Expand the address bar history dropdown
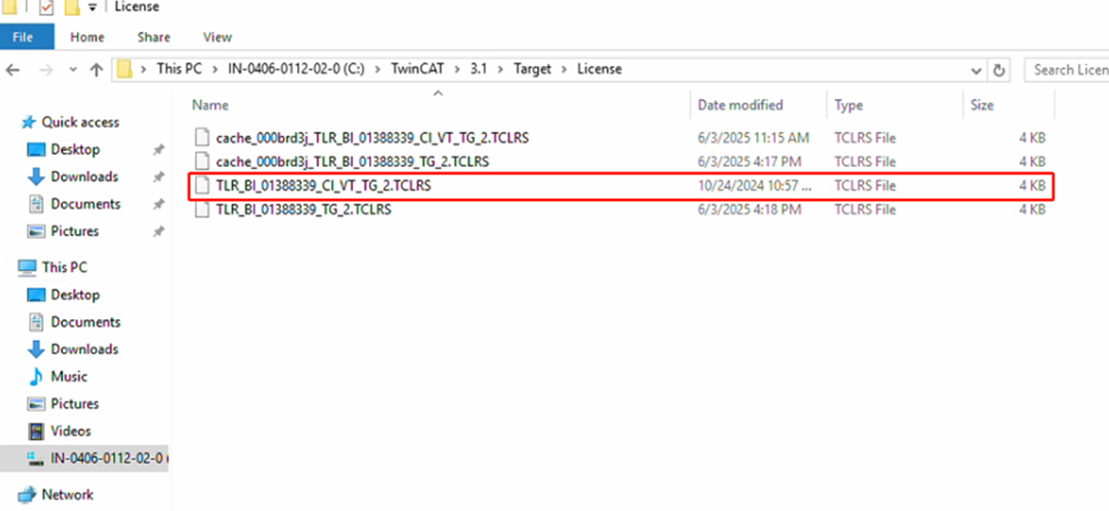Image resolution: width=1109 pixels, height=511 pixels. click(976, 70)
